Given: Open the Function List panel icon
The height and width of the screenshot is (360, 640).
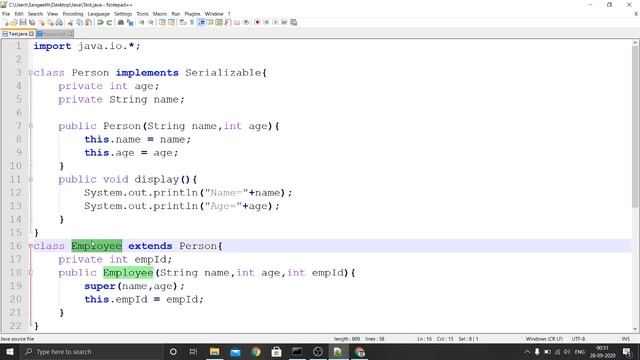Looking at the screenshot, I should pyautogui.click(x=228, y=22).
